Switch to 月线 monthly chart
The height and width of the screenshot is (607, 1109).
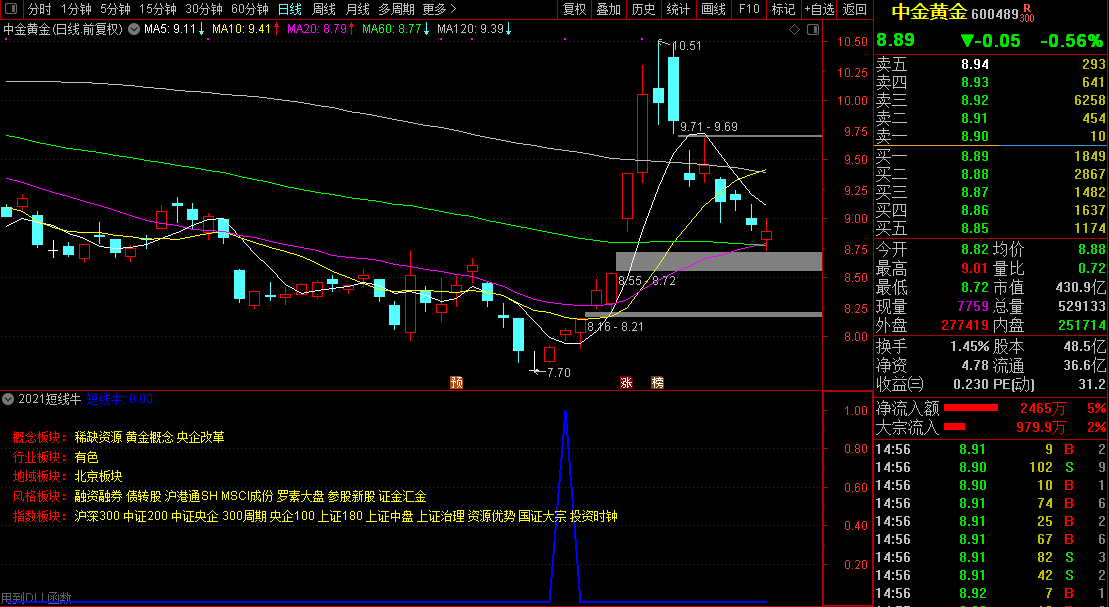358,9
